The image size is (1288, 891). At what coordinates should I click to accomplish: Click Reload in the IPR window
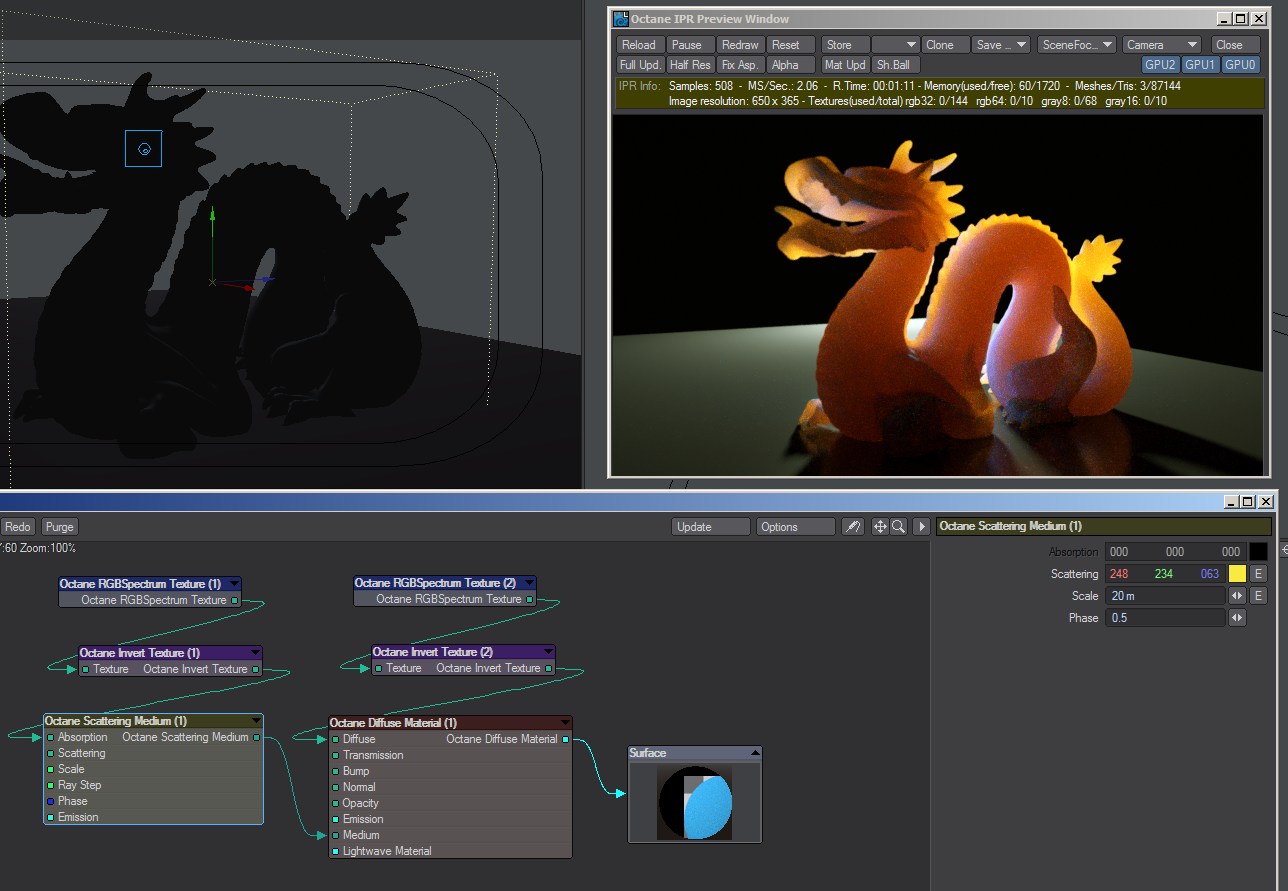tap(640, 45)
